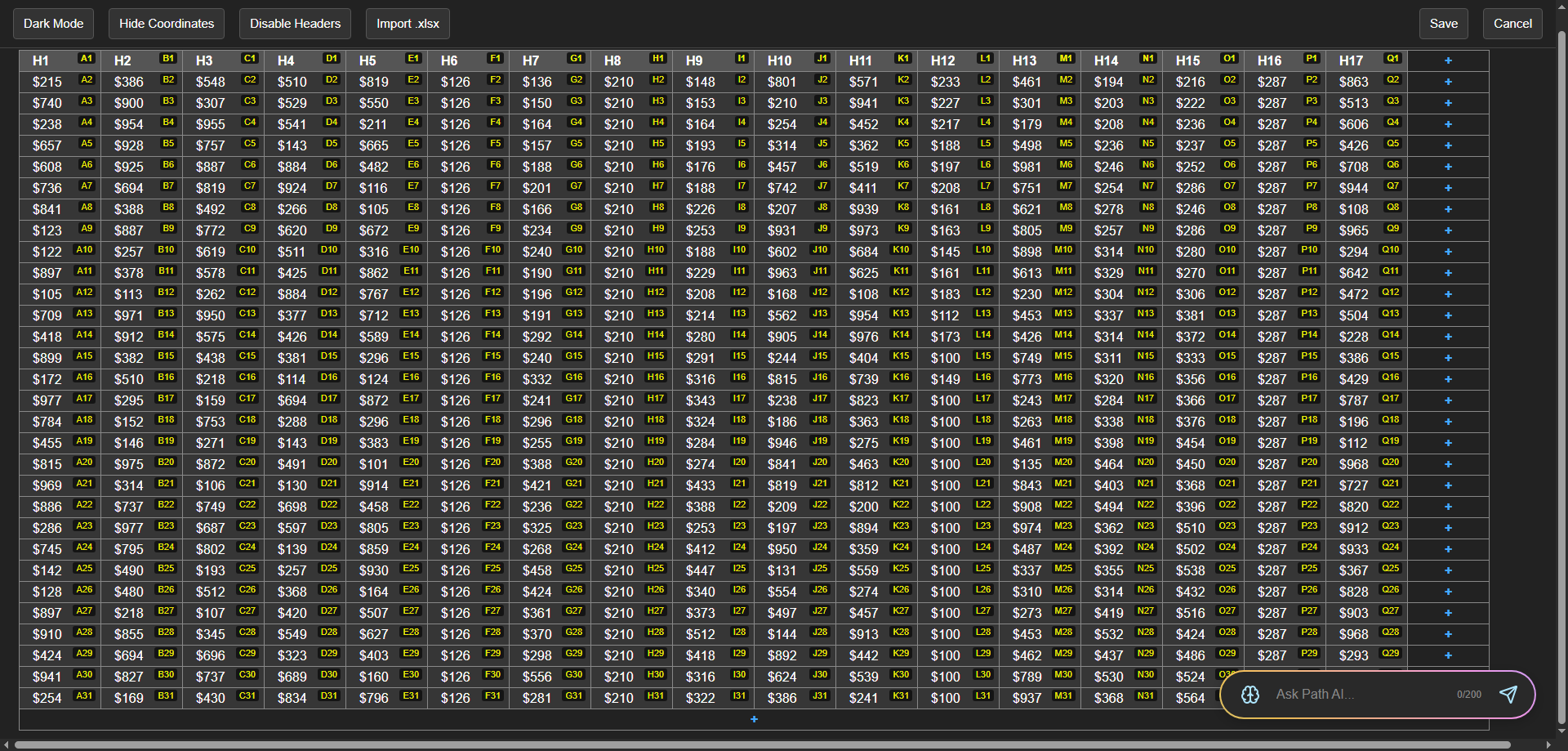
Task: Click the horizontal scrollbar at the bottom
Action: [763, 745]
